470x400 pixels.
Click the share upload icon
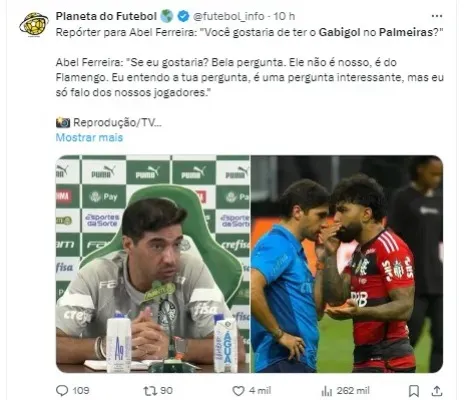click(437, 391)
